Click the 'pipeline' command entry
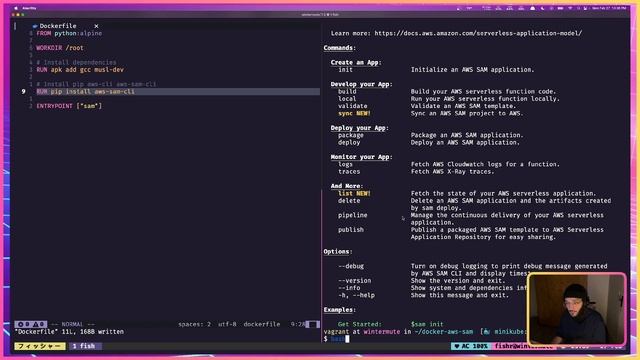640x360 pixels. click(353, 215)
